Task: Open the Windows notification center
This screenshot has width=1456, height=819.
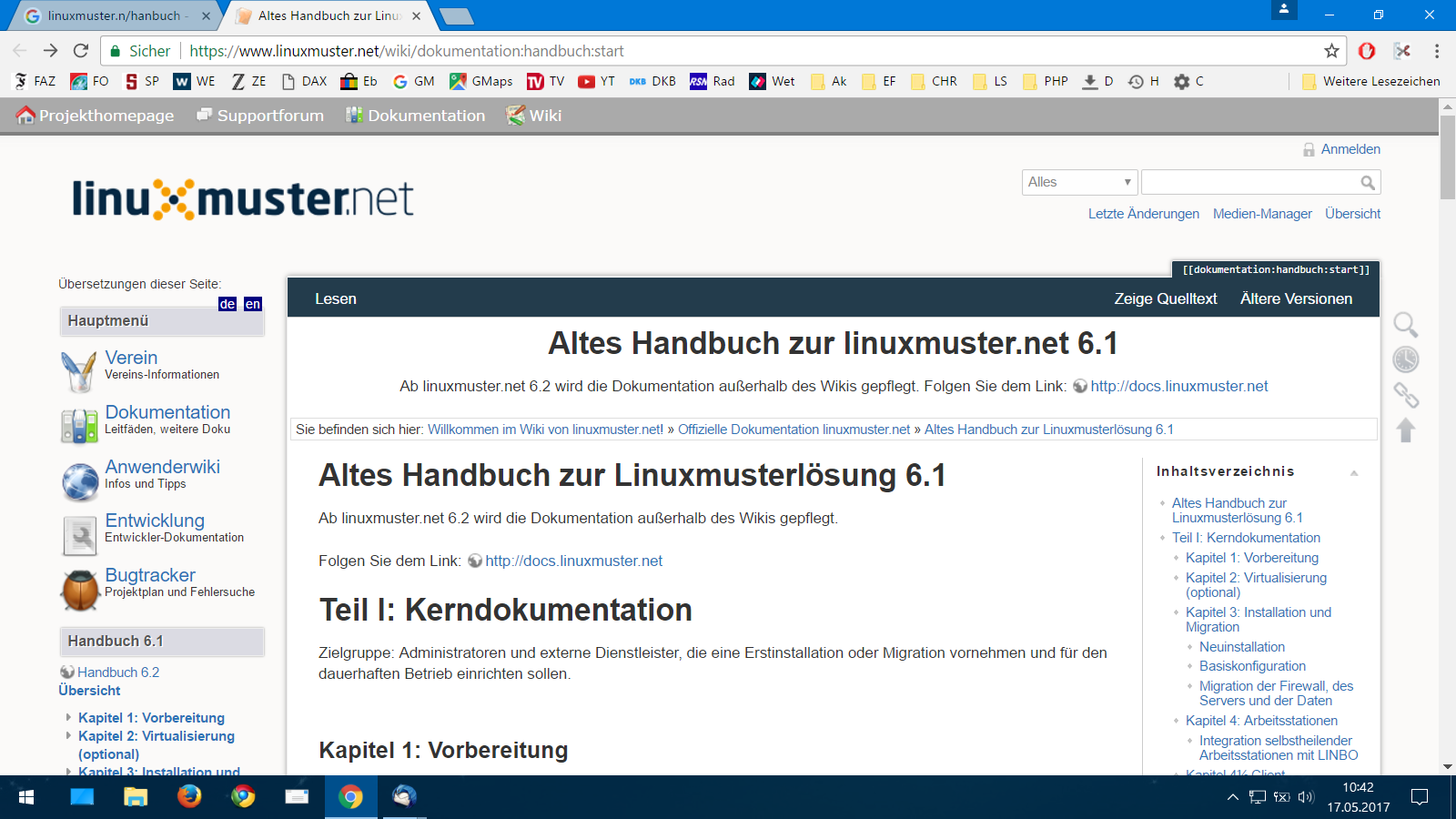Action: (1419, 797)
